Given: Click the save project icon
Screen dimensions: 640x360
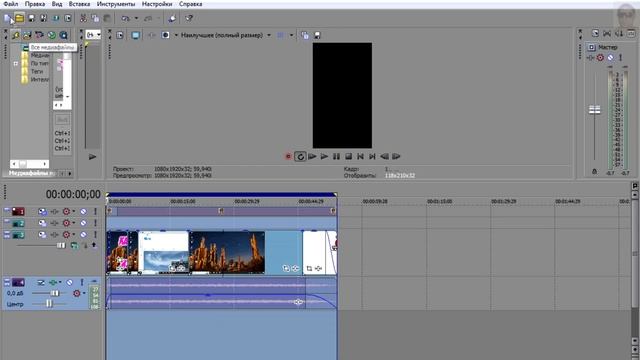Looking at the screenshot, I should (x=31, y=18).
